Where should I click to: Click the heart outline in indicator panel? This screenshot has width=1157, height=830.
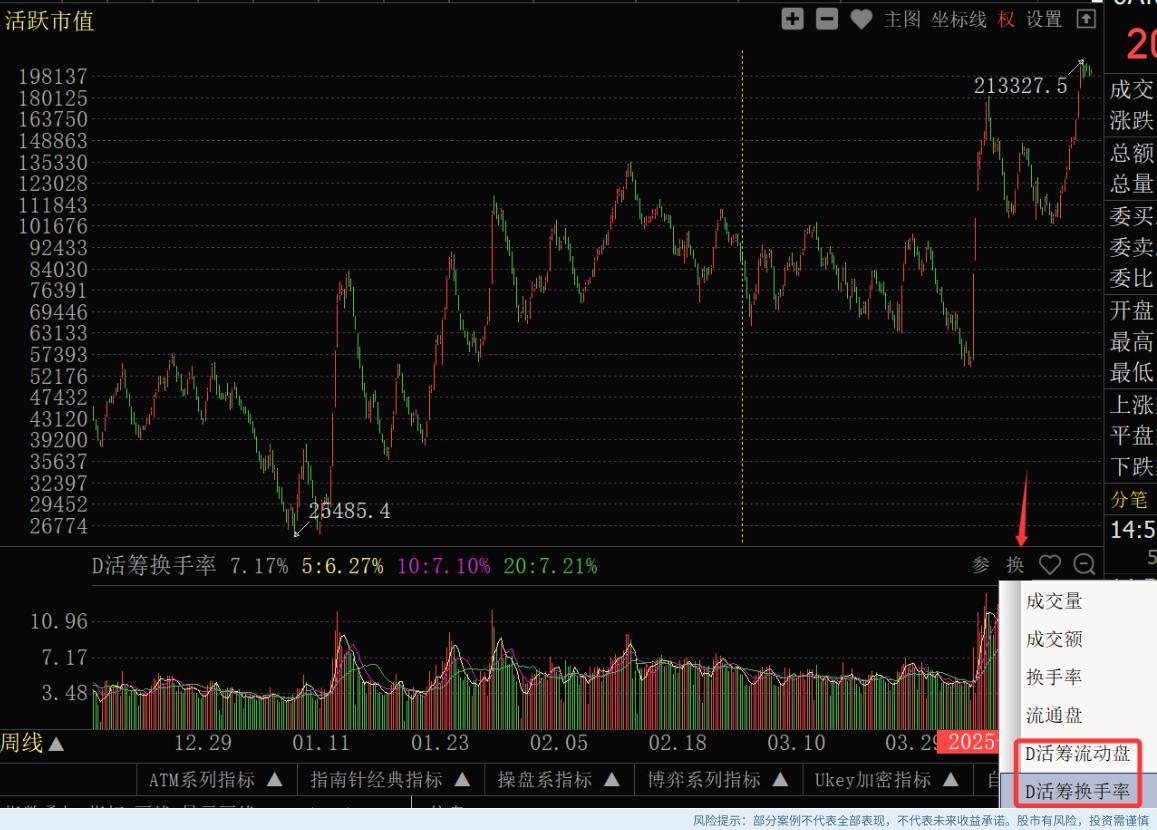point(1049,565)
